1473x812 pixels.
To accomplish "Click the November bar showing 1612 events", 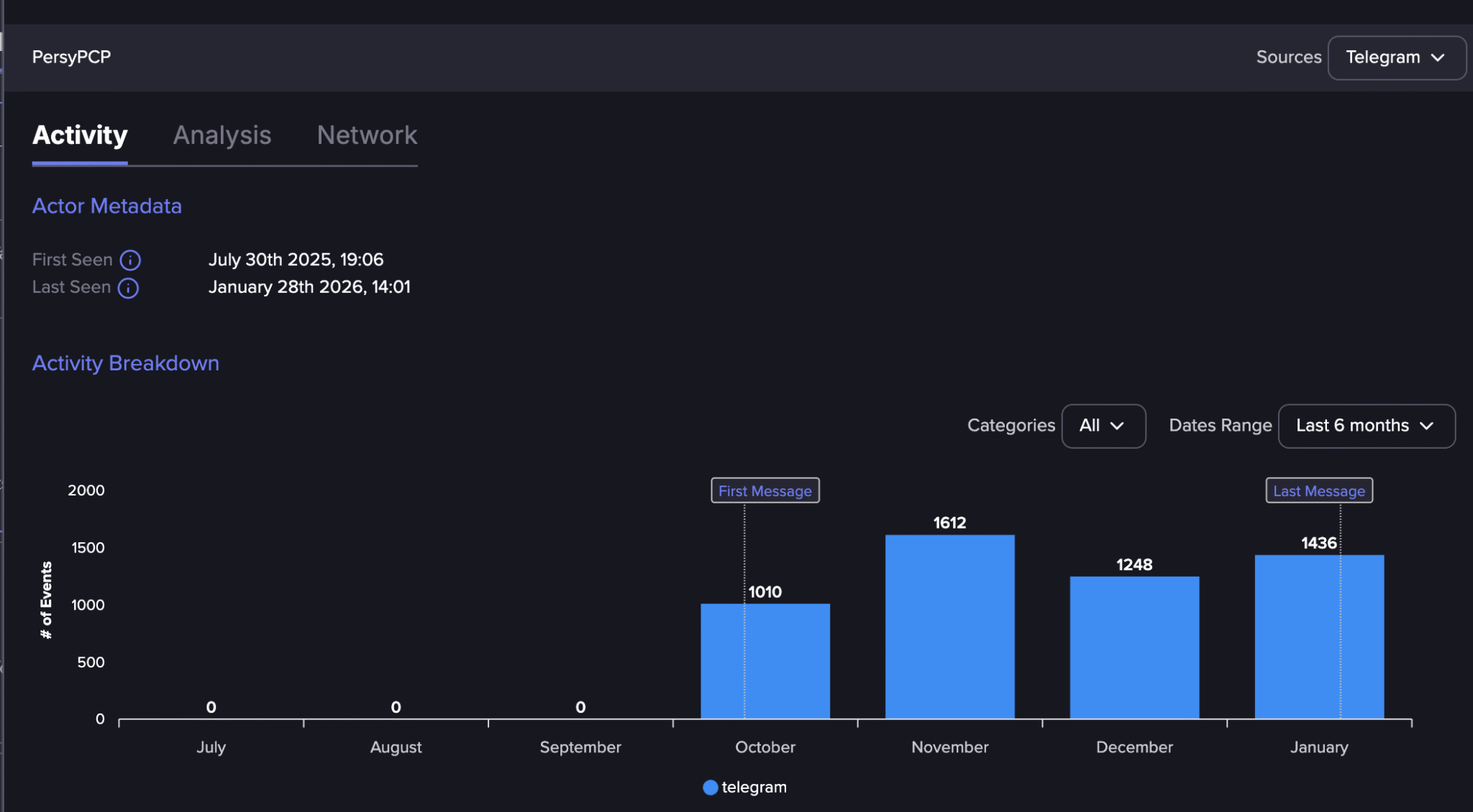I will tap(949, 626).
